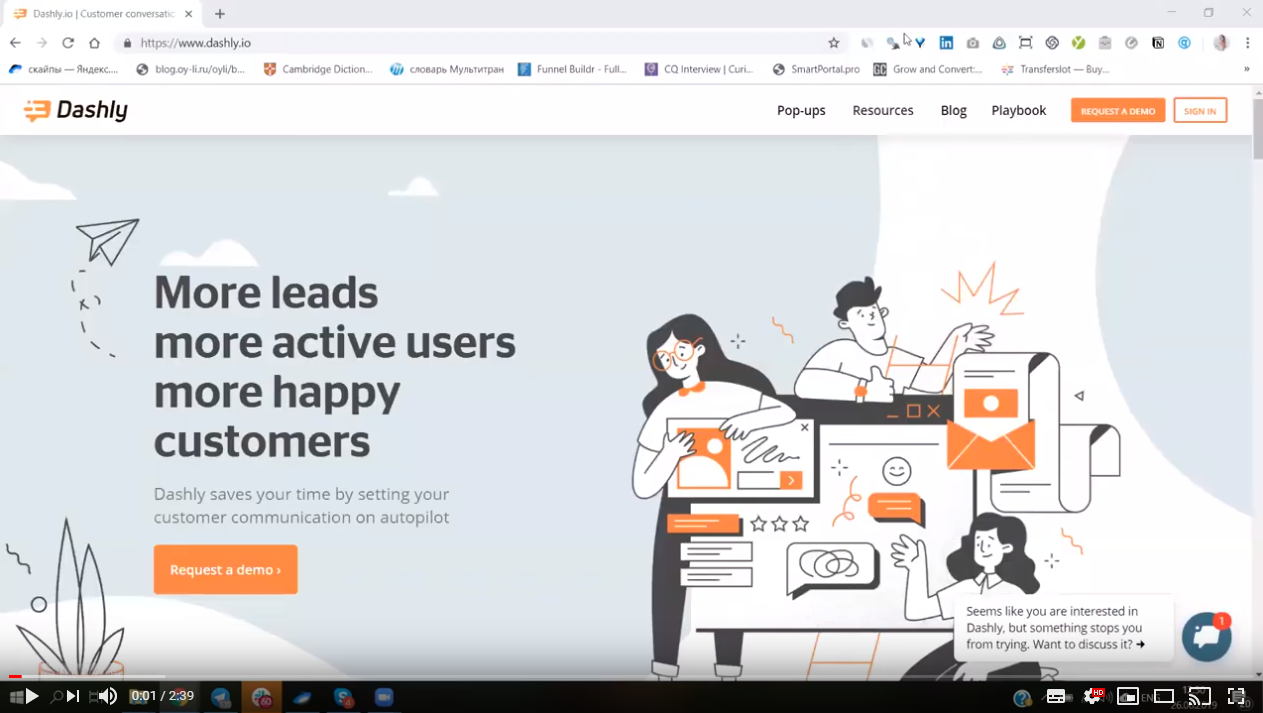Cast the video to a device

tap(1200, 696)
